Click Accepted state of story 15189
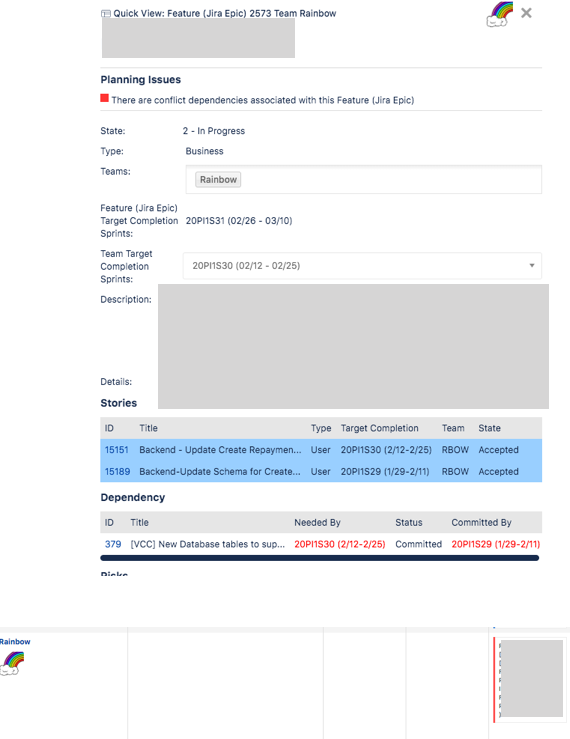The image size is (570, 739). [498, 472]
